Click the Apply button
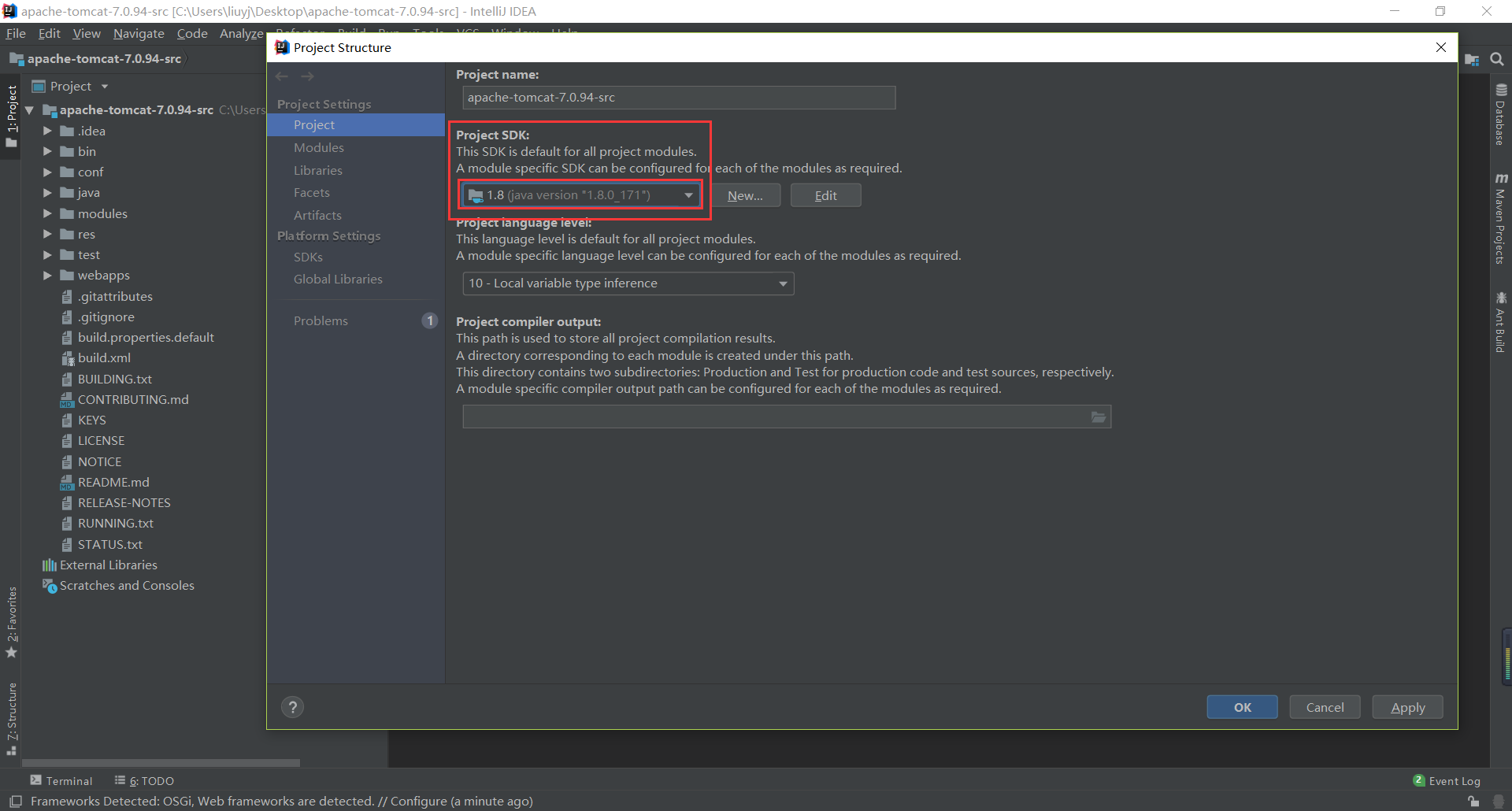This screenshot has height=811, width=1512. pyautogui.click(x=1407, y=707)
